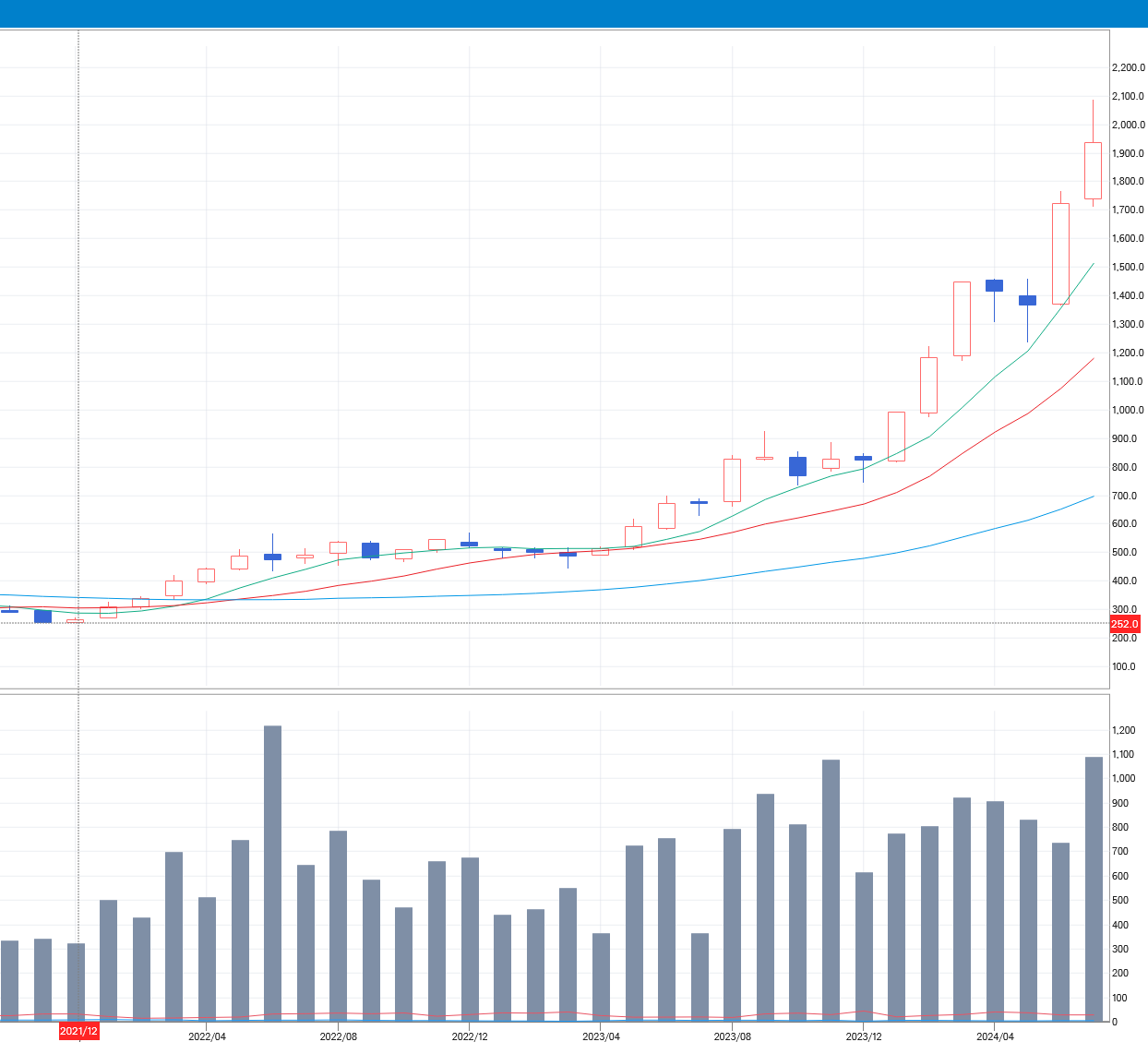Image resolution: width=1148 pixels, height=1054 pixels.
Task: Click the 2,200.0 price axis label
Action: pos(1128,68)
